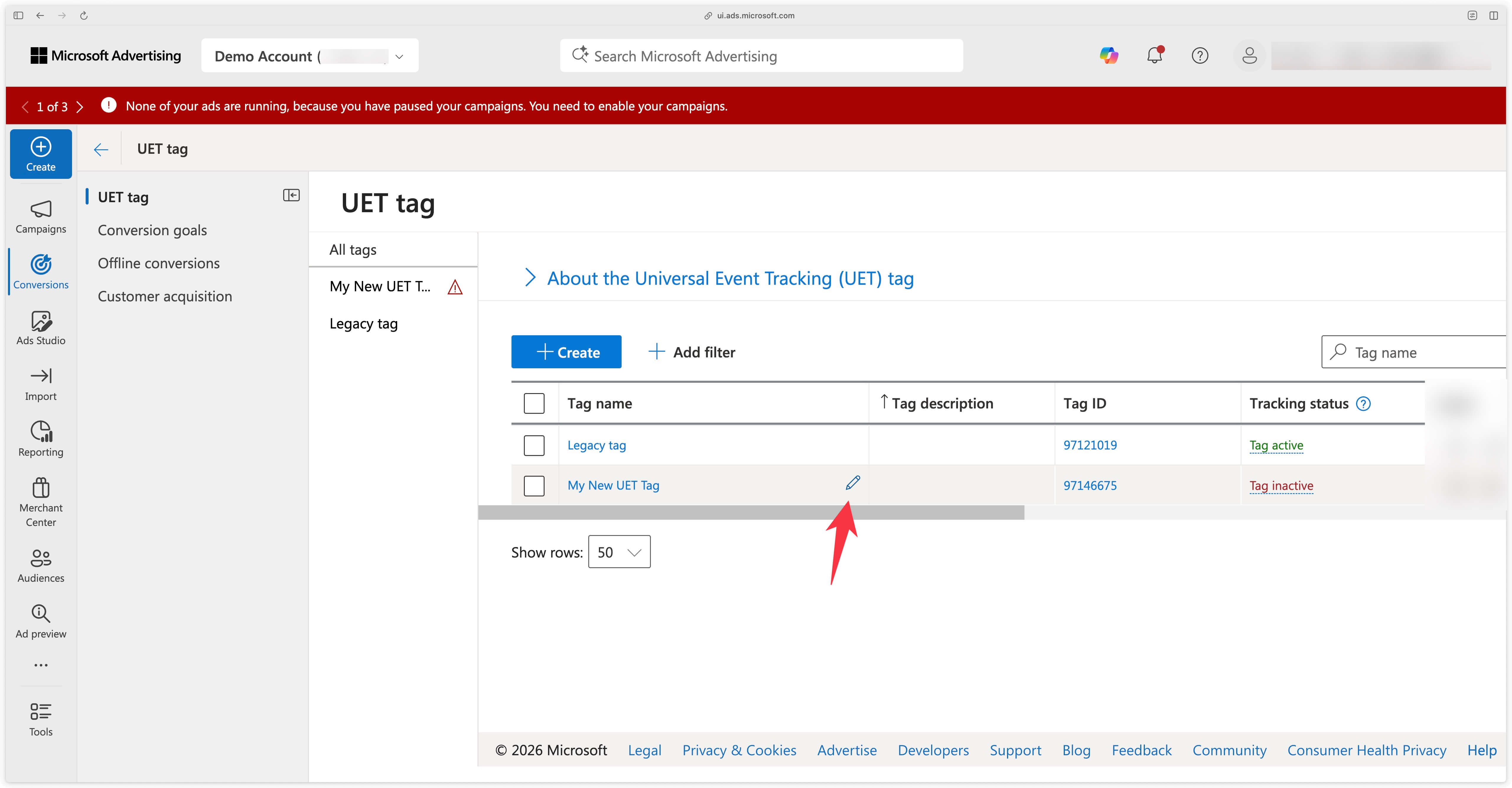Open Tag ID 97146675 link
The image size is (1512, 788).
[1089, 485]
